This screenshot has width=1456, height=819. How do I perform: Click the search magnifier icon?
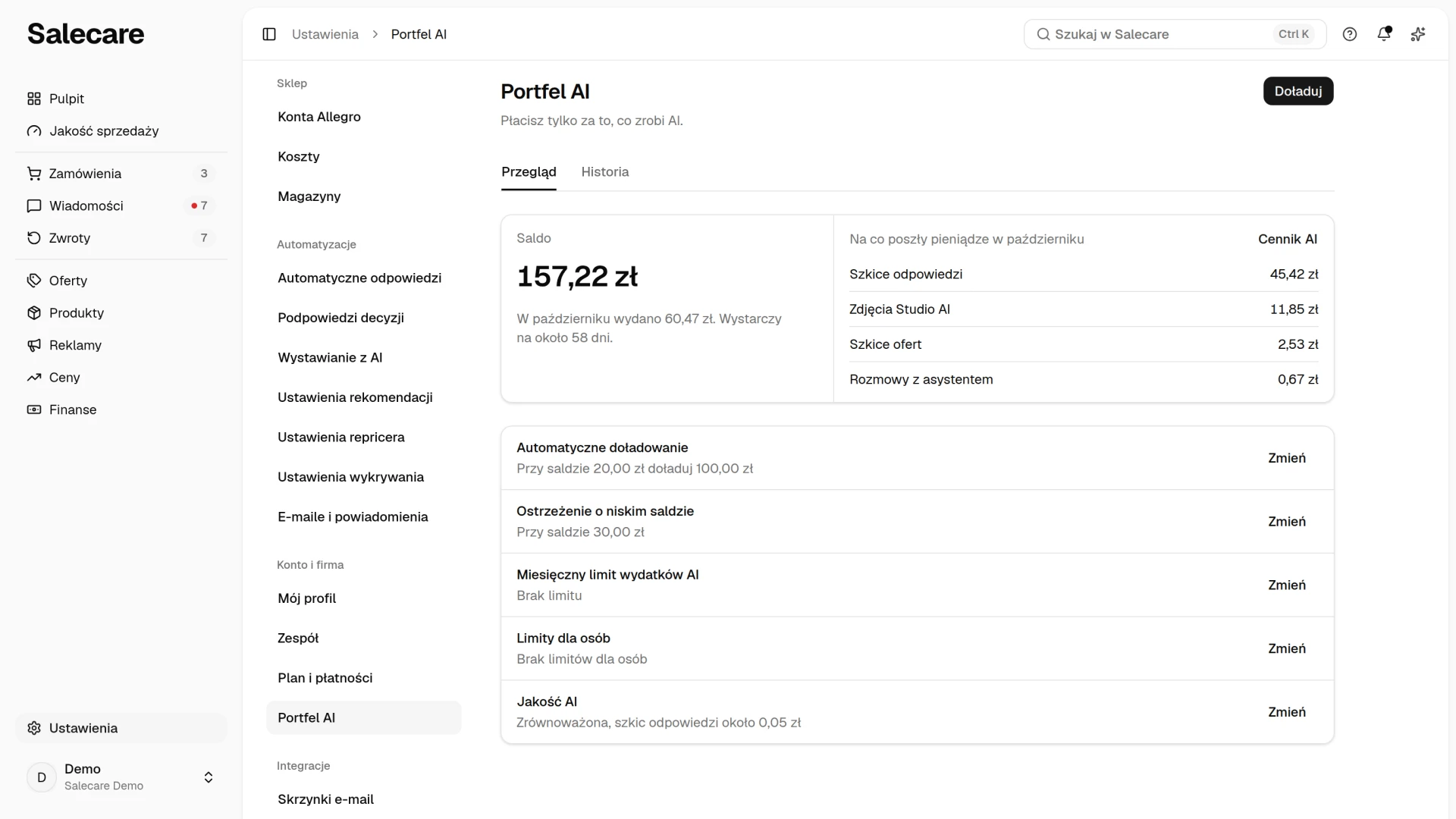(x=1043, y=34)
